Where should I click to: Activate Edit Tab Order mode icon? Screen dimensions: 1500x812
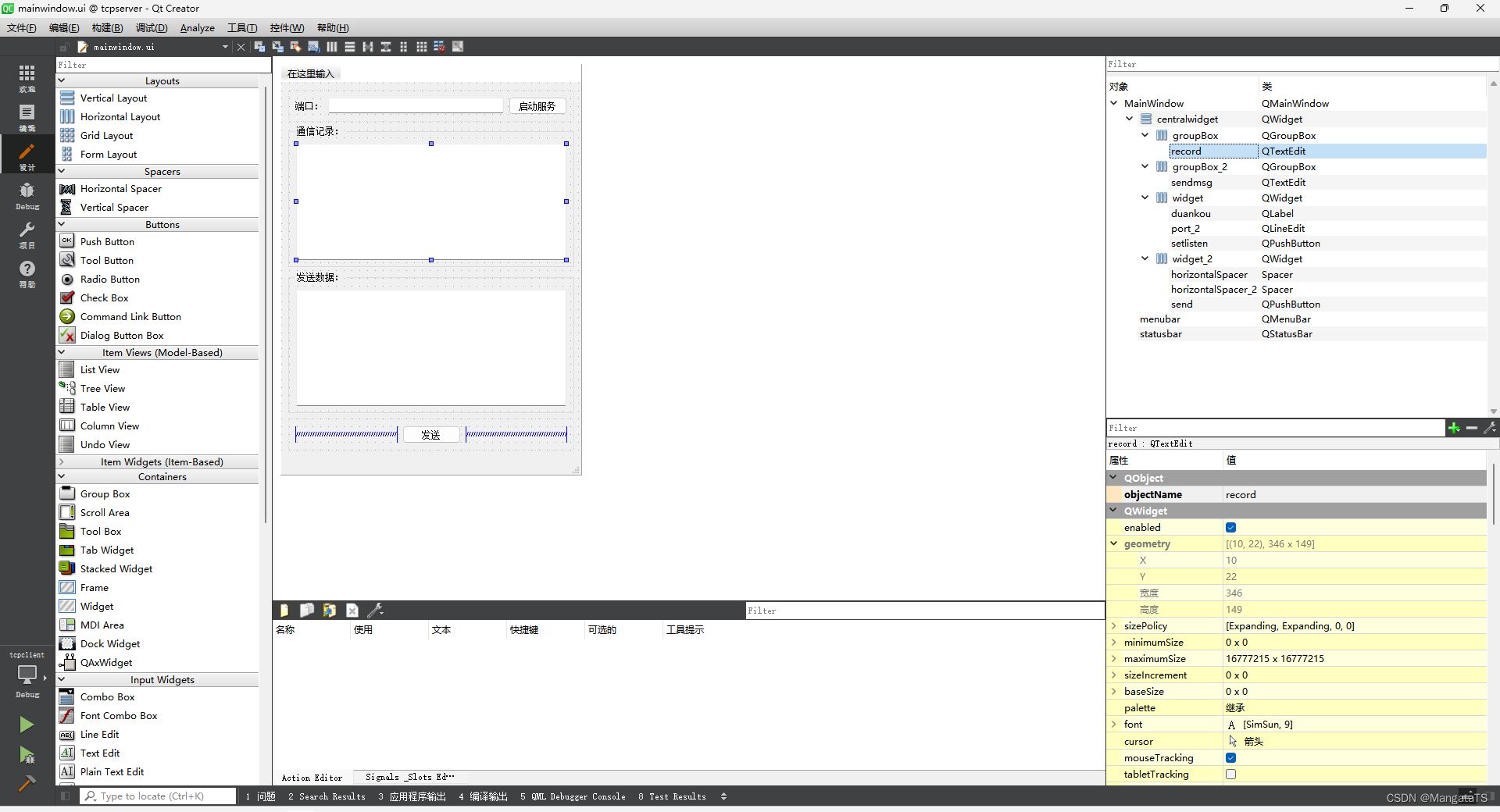314,47
